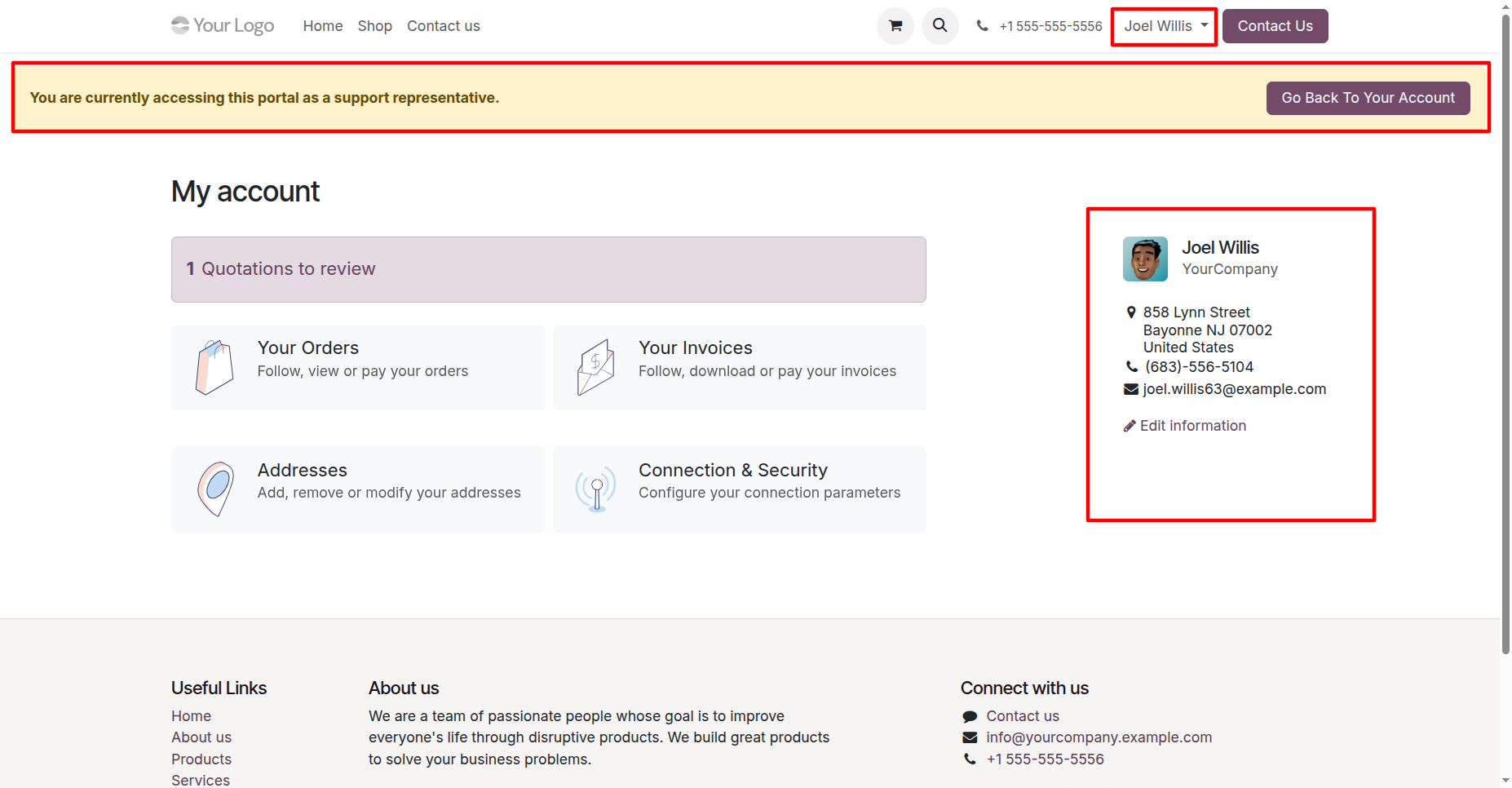
Task: Click the My account heading
Action: coord(245,192)
